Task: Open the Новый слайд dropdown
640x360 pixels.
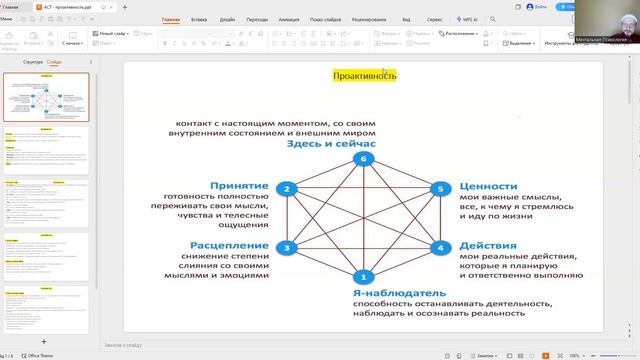Action: pyautogui.click(x=111, y=33)
